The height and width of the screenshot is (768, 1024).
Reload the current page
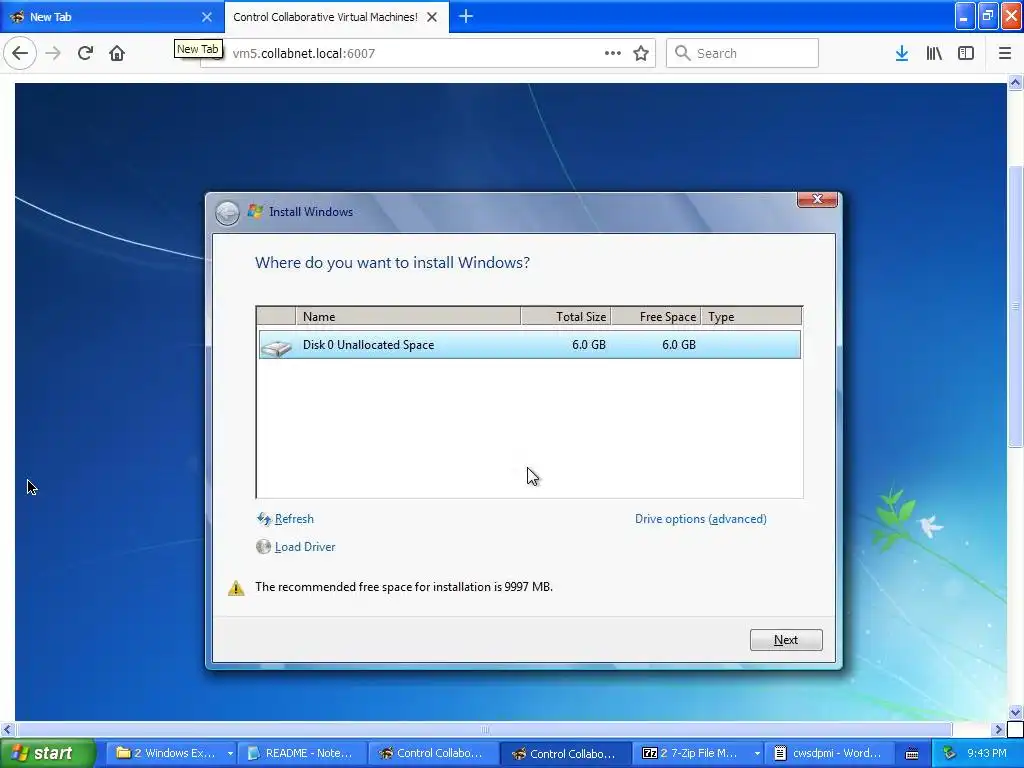point(85,53)
